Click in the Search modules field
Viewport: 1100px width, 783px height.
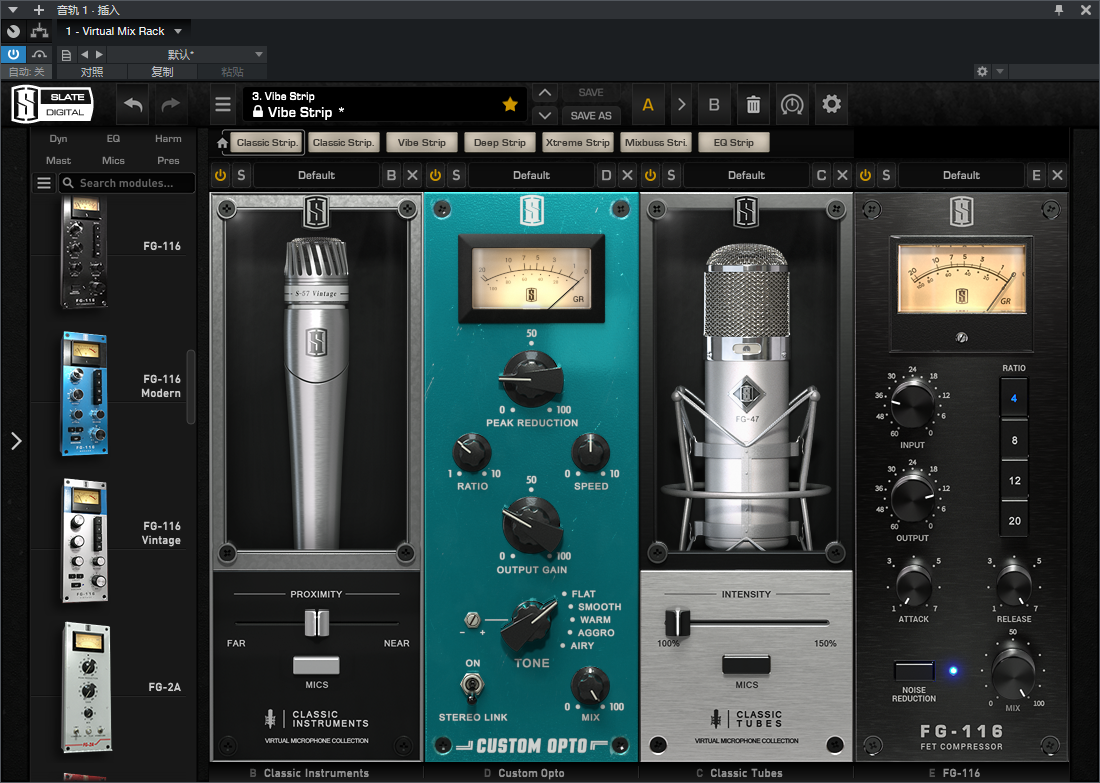126,183
